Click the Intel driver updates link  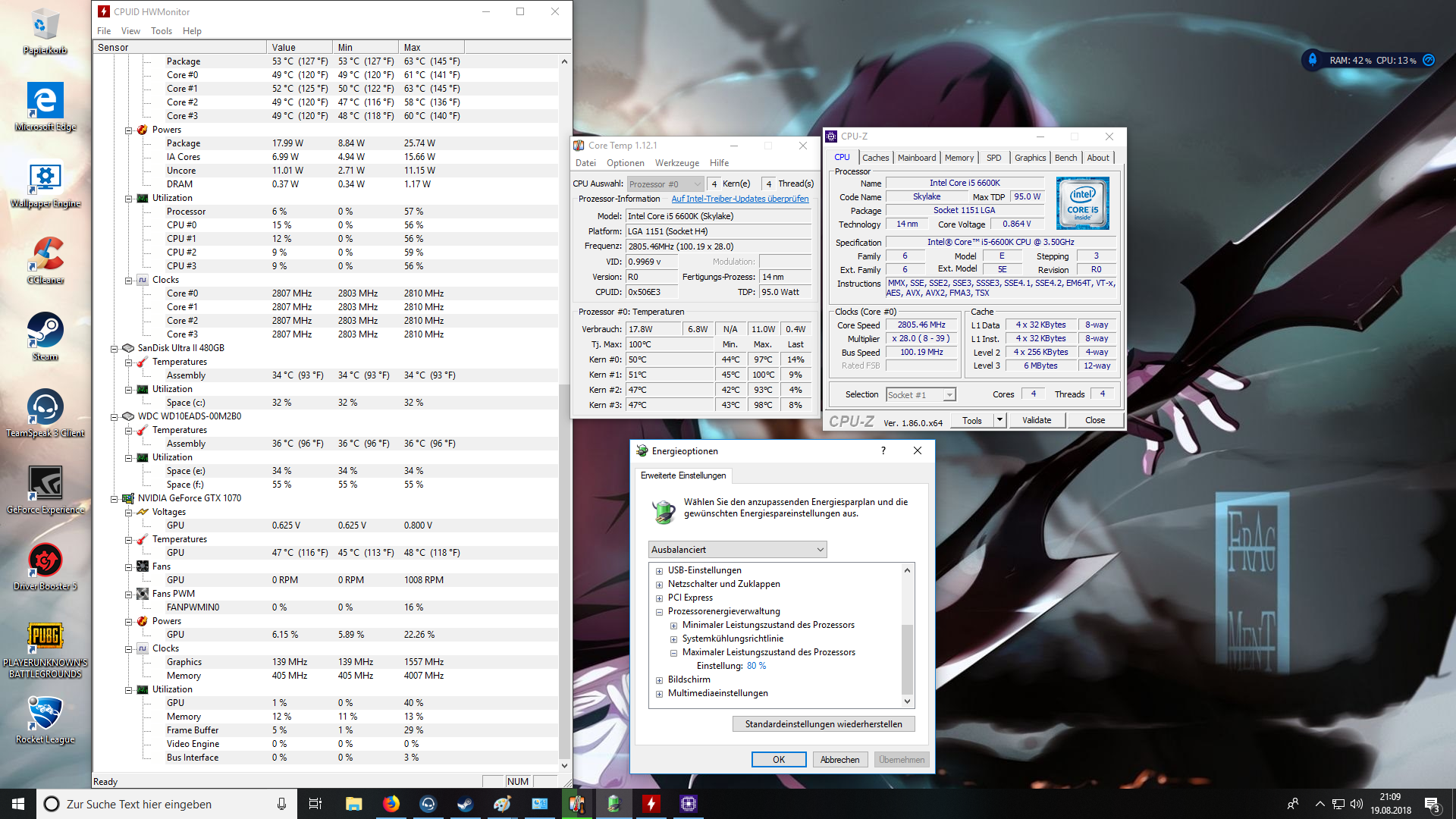click(739, 199)
